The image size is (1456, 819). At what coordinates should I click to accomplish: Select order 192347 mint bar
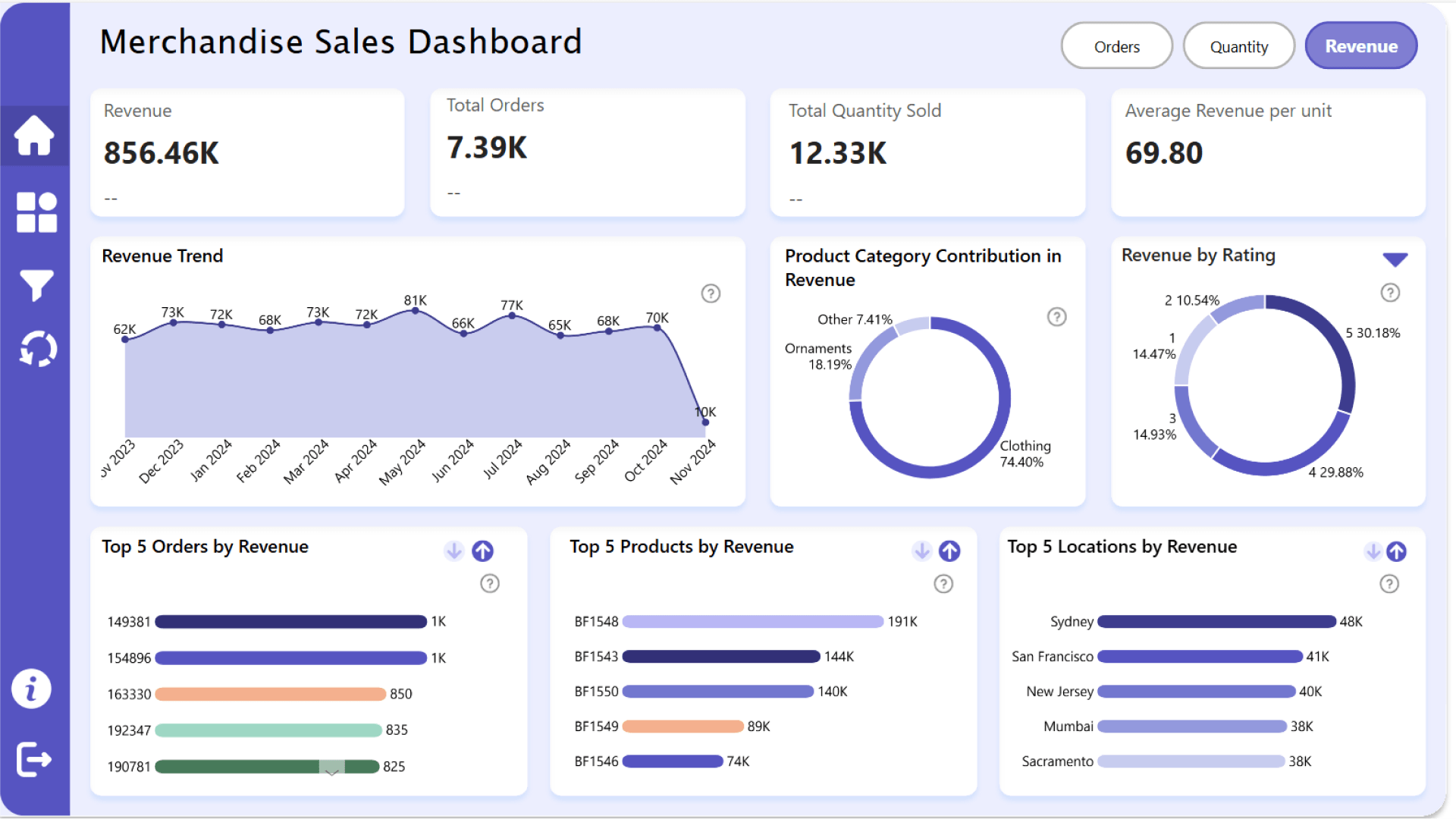coord(268,730)
